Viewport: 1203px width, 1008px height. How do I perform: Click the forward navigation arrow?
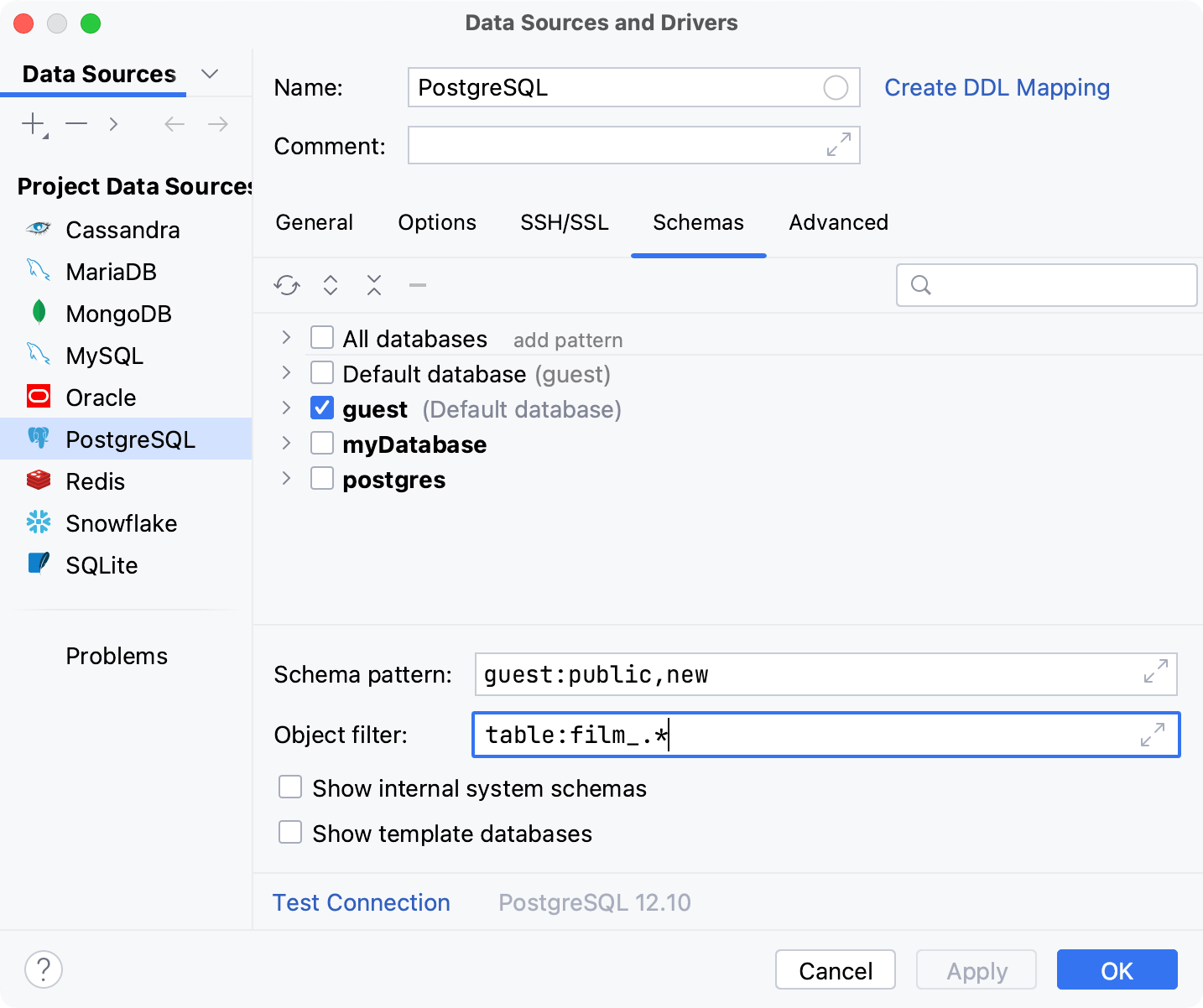coord(217,123)
